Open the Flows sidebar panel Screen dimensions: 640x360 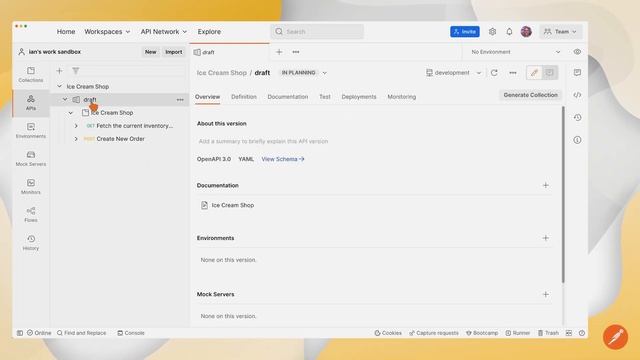31,215
